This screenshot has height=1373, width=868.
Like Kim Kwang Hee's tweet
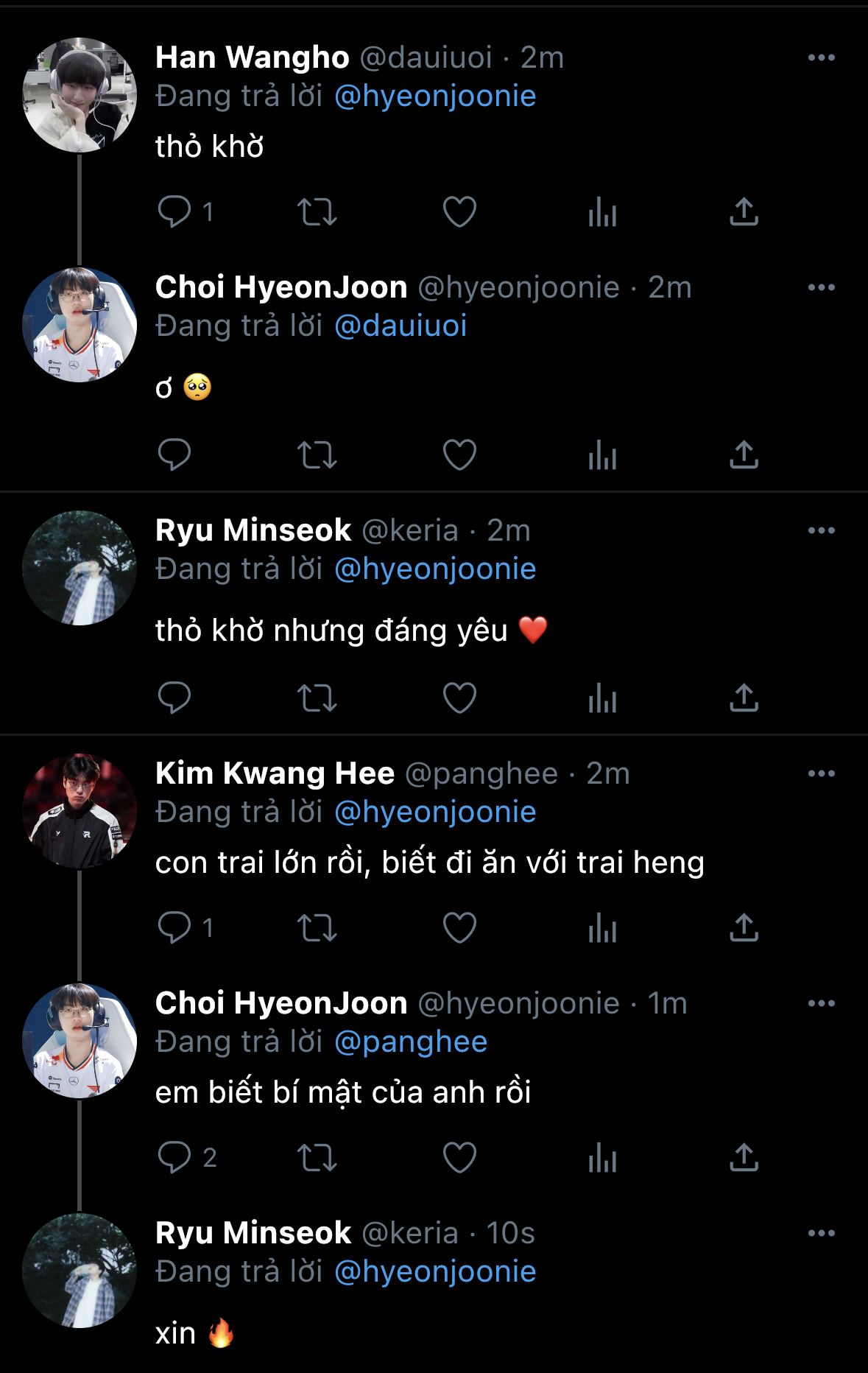pyautogui.click(x=459, y=927)
